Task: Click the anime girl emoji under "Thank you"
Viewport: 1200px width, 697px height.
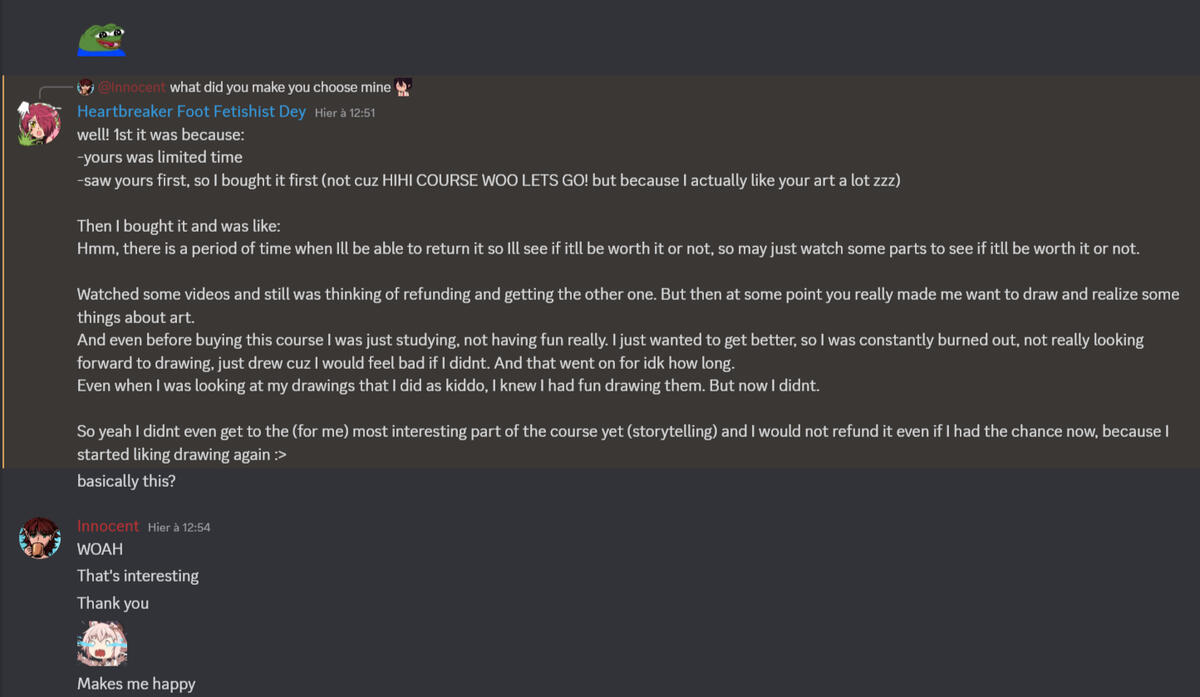Action: point(102,643)
